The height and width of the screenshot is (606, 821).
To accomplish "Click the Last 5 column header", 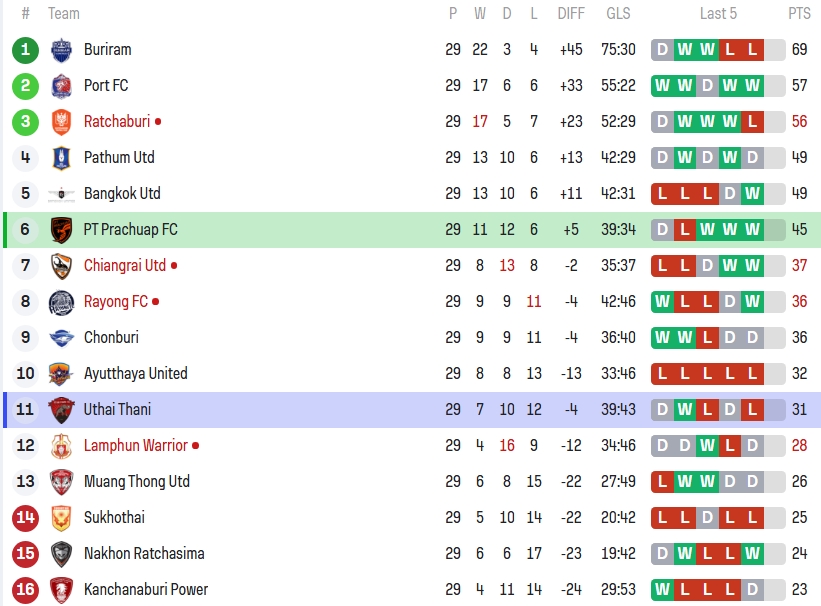I will point(718,13).
